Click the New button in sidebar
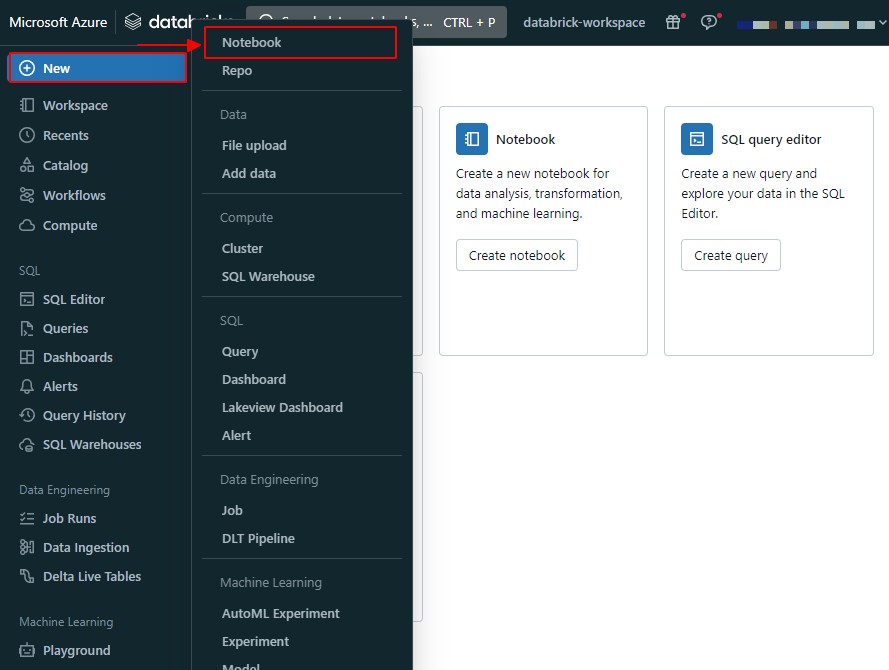The width and height of the screenshot is (889, 670). pos(97,68)
